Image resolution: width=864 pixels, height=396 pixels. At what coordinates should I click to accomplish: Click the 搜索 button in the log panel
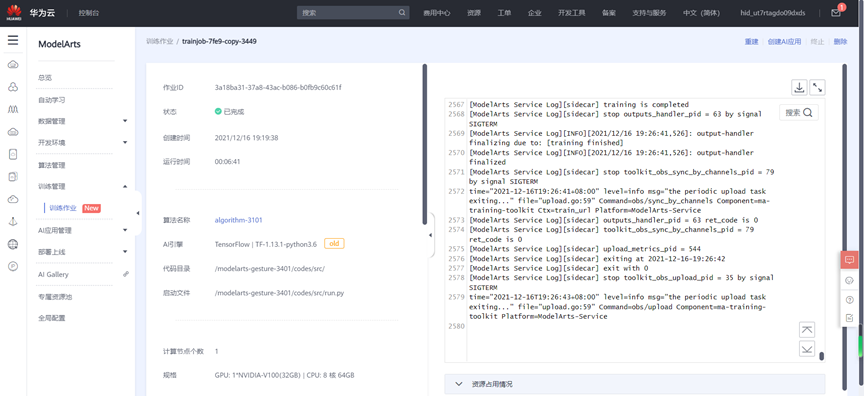[799, 112]
